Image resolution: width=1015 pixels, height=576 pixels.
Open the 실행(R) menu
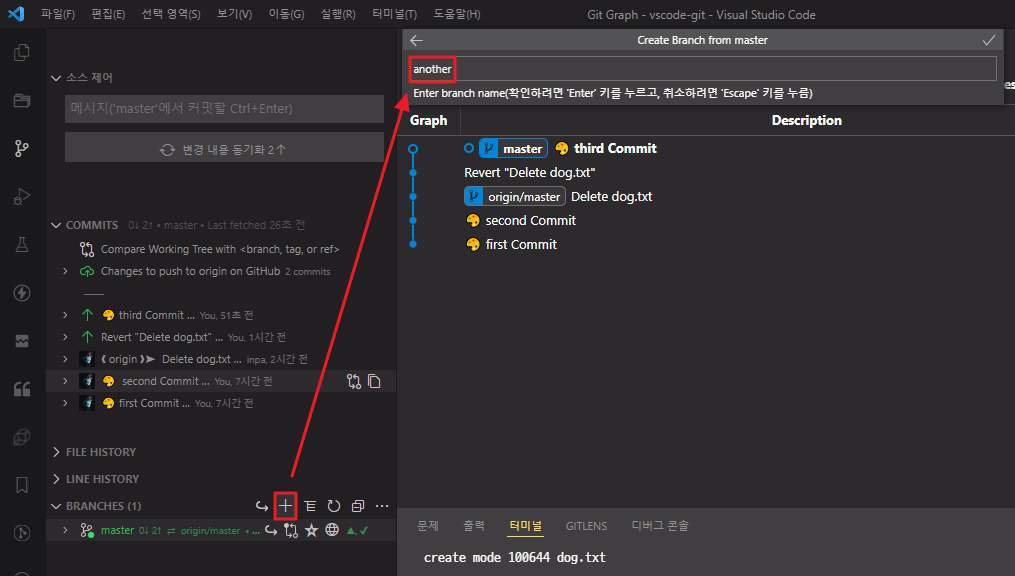(x=338, y=14)
